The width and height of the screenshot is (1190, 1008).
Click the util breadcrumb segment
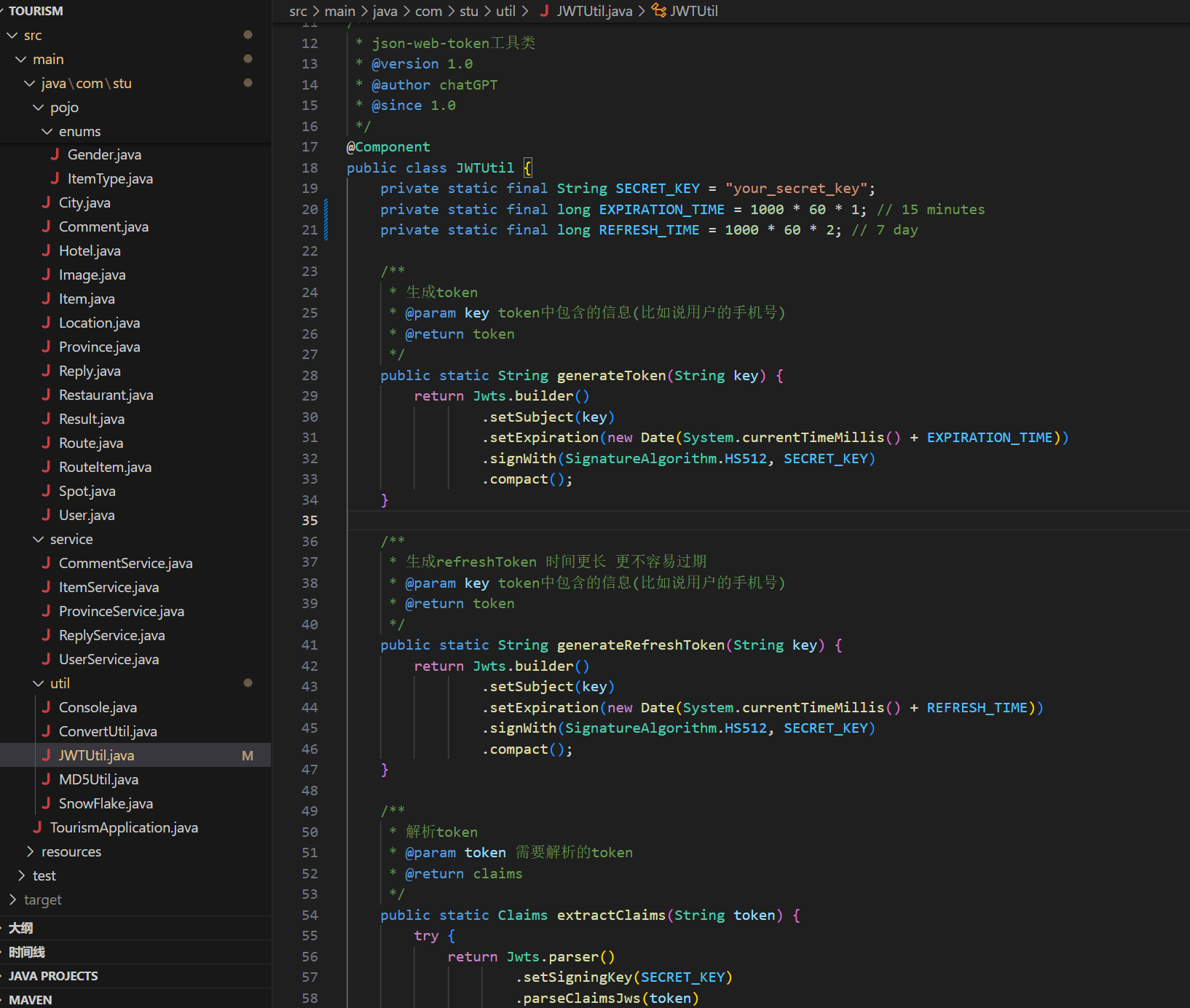[x=505, y=11]
